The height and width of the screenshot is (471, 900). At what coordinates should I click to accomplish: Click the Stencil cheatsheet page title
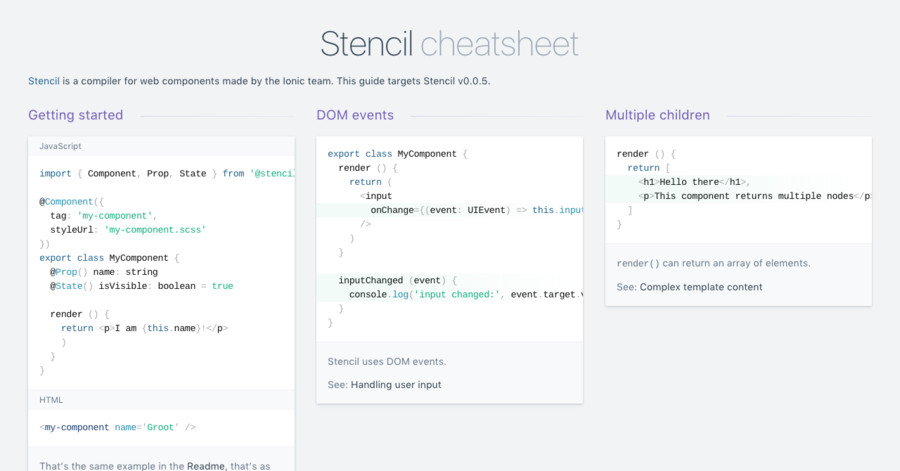click(x=449, y=44)
